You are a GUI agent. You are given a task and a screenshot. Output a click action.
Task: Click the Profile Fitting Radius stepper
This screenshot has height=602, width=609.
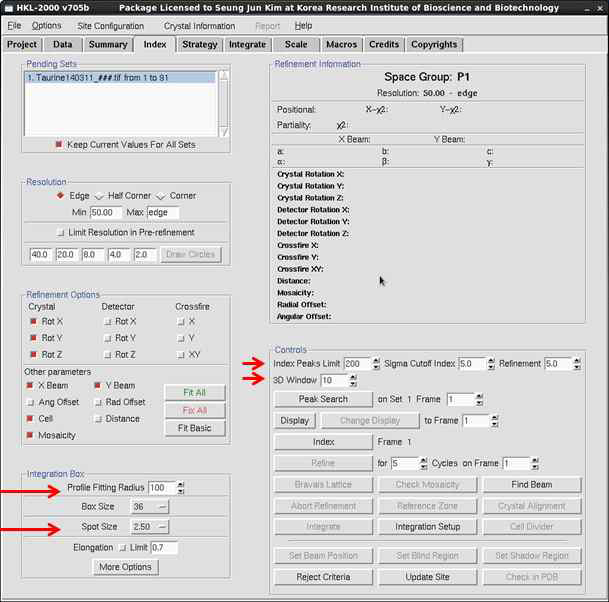180,488
